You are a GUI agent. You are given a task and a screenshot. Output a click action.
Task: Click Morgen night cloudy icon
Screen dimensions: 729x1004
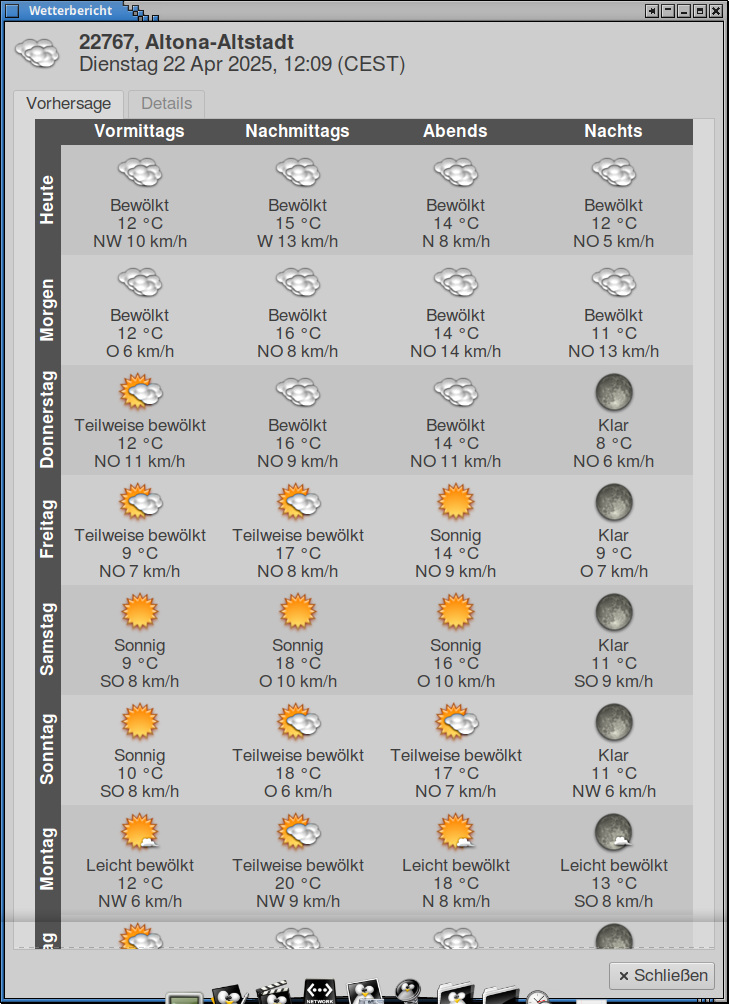coord(614,282)
